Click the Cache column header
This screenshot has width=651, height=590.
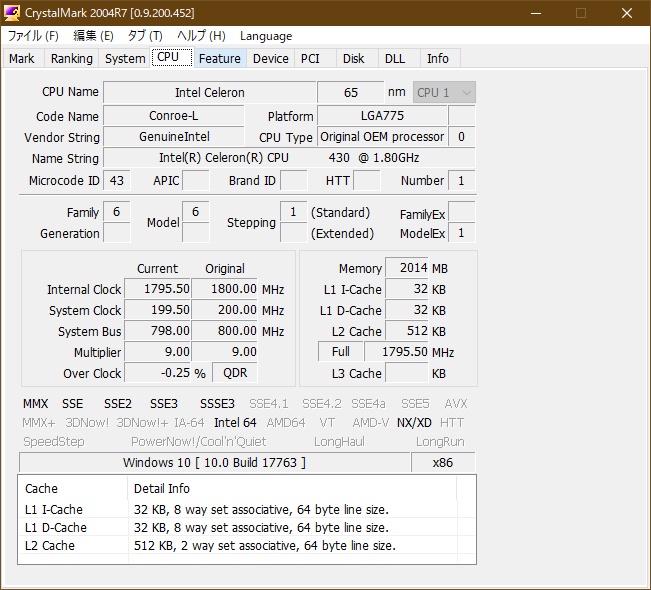click(x=73, y=488)
